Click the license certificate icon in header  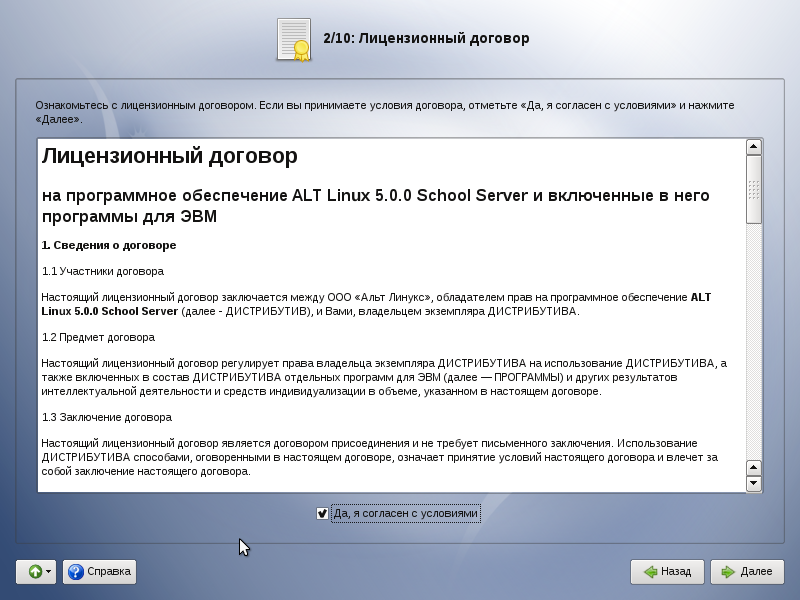click(294, 40)
